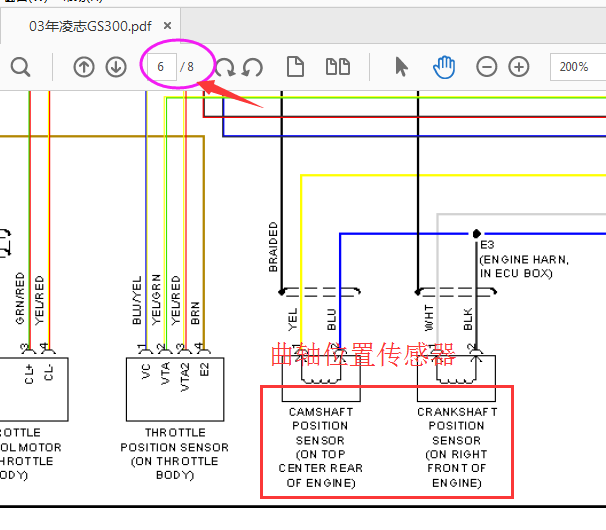Zoom out with minus button
Screen dimensions: 606x530
pyautogui.click(x=487, y=67)
